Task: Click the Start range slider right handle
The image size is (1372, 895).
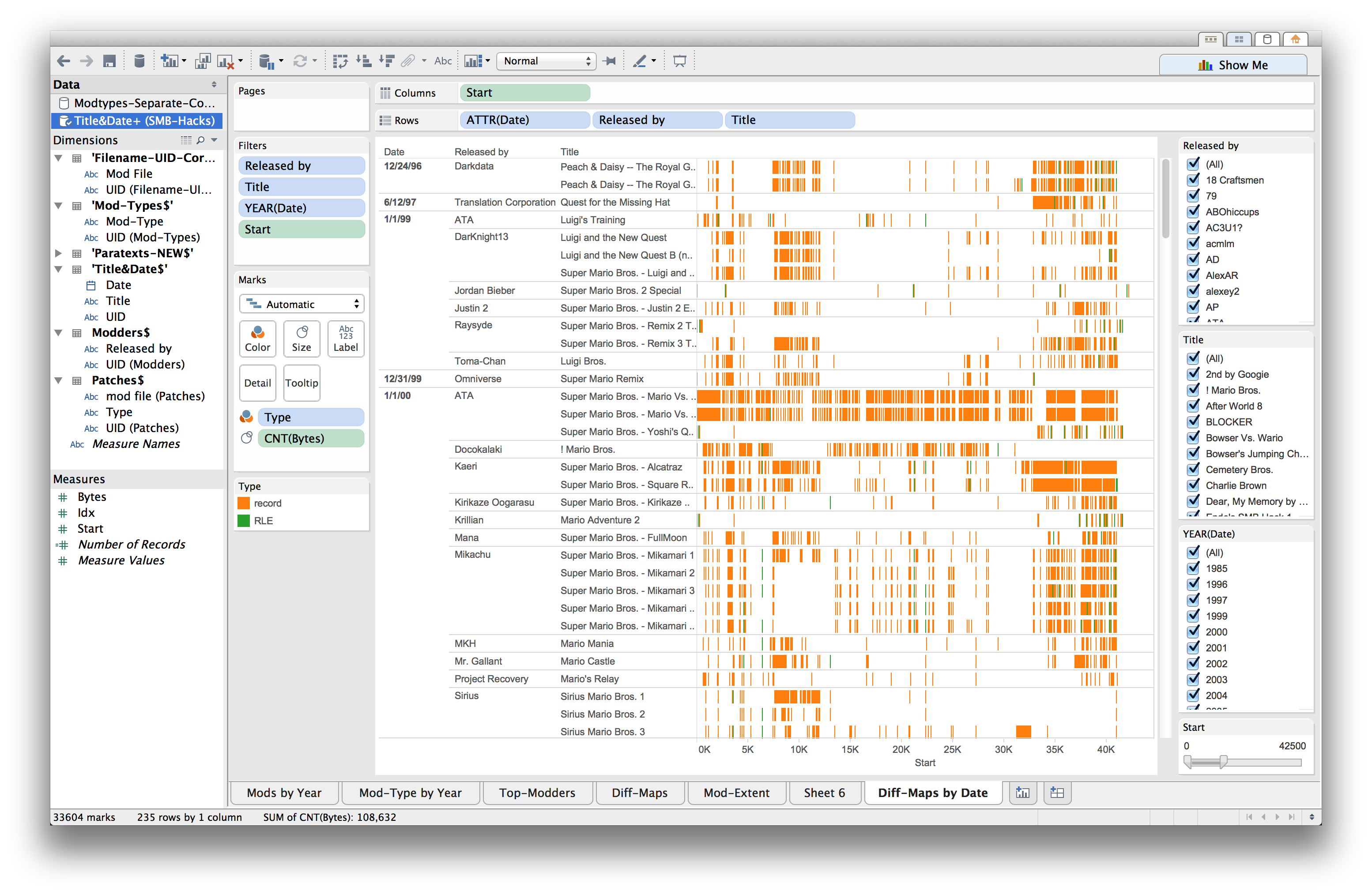Action: click(x=1223, y=762)
